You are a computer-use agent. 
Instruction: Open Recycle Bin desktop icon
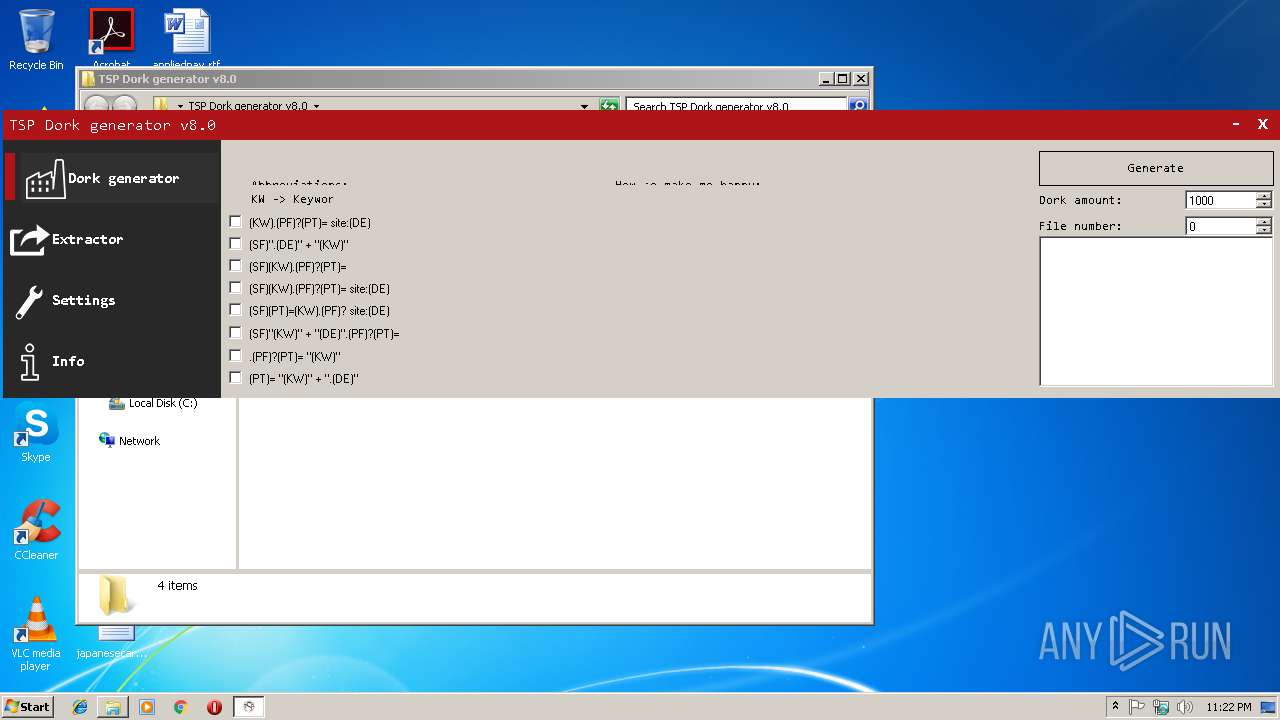pyautogui.click(x=36, y=40)
